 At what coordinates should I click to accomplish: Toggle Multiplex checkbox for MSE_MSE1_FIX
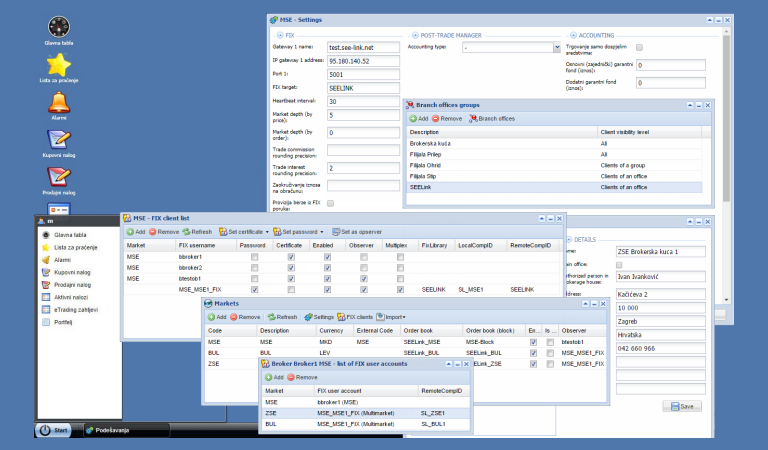tap(400, 289)
